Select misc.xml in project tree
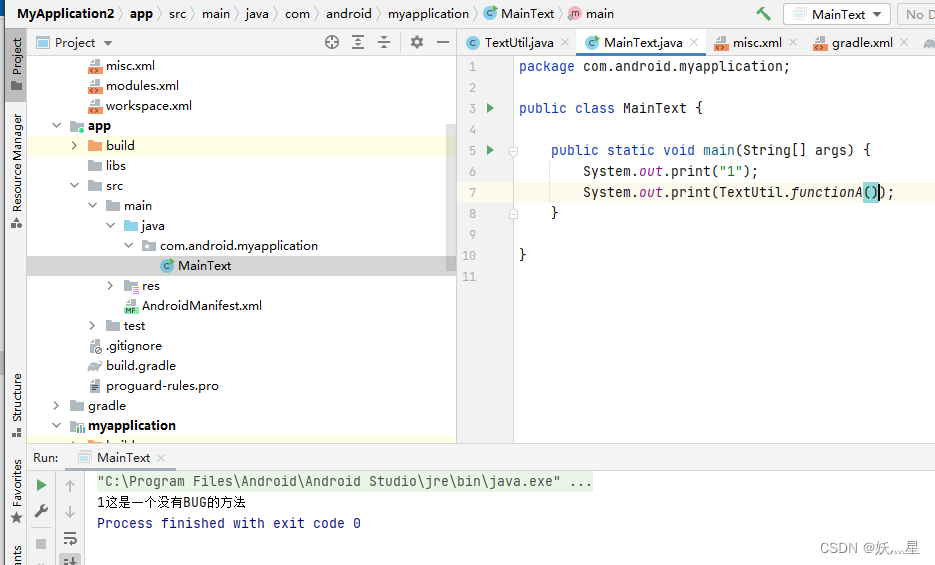Viewport: 935px width, 565px height. pos(130,66)
